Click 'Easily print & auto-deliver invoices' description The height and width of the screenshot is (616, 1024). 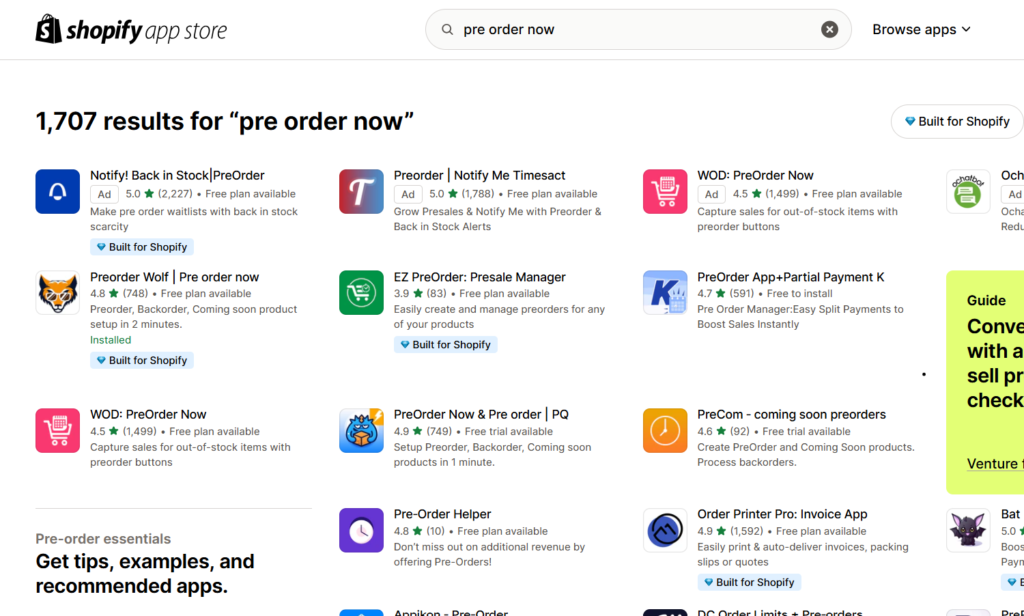pos(803,555)
